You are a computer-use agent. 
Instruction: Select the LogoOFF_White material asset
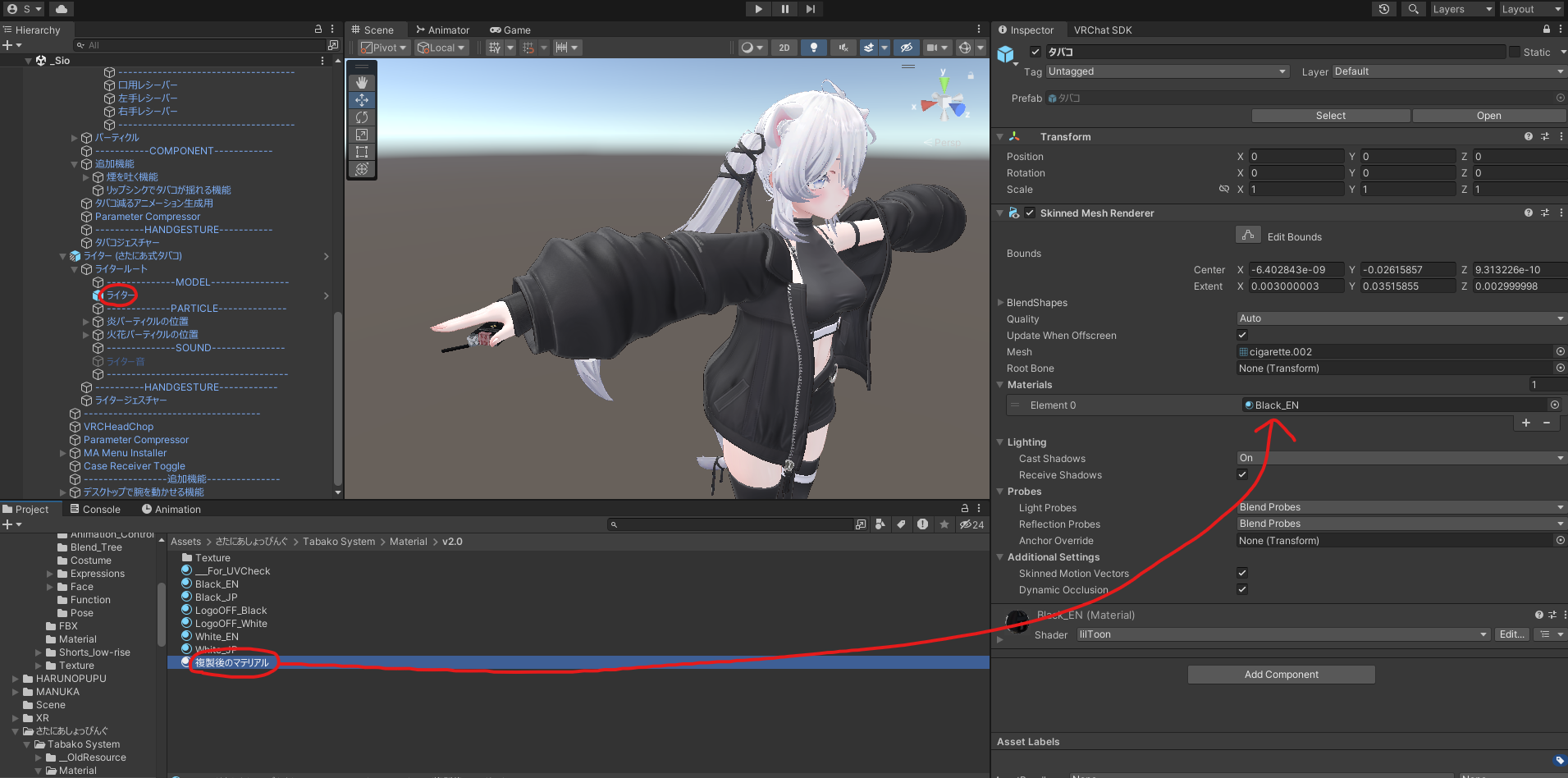pyautogui.click(x=231, y=624)
